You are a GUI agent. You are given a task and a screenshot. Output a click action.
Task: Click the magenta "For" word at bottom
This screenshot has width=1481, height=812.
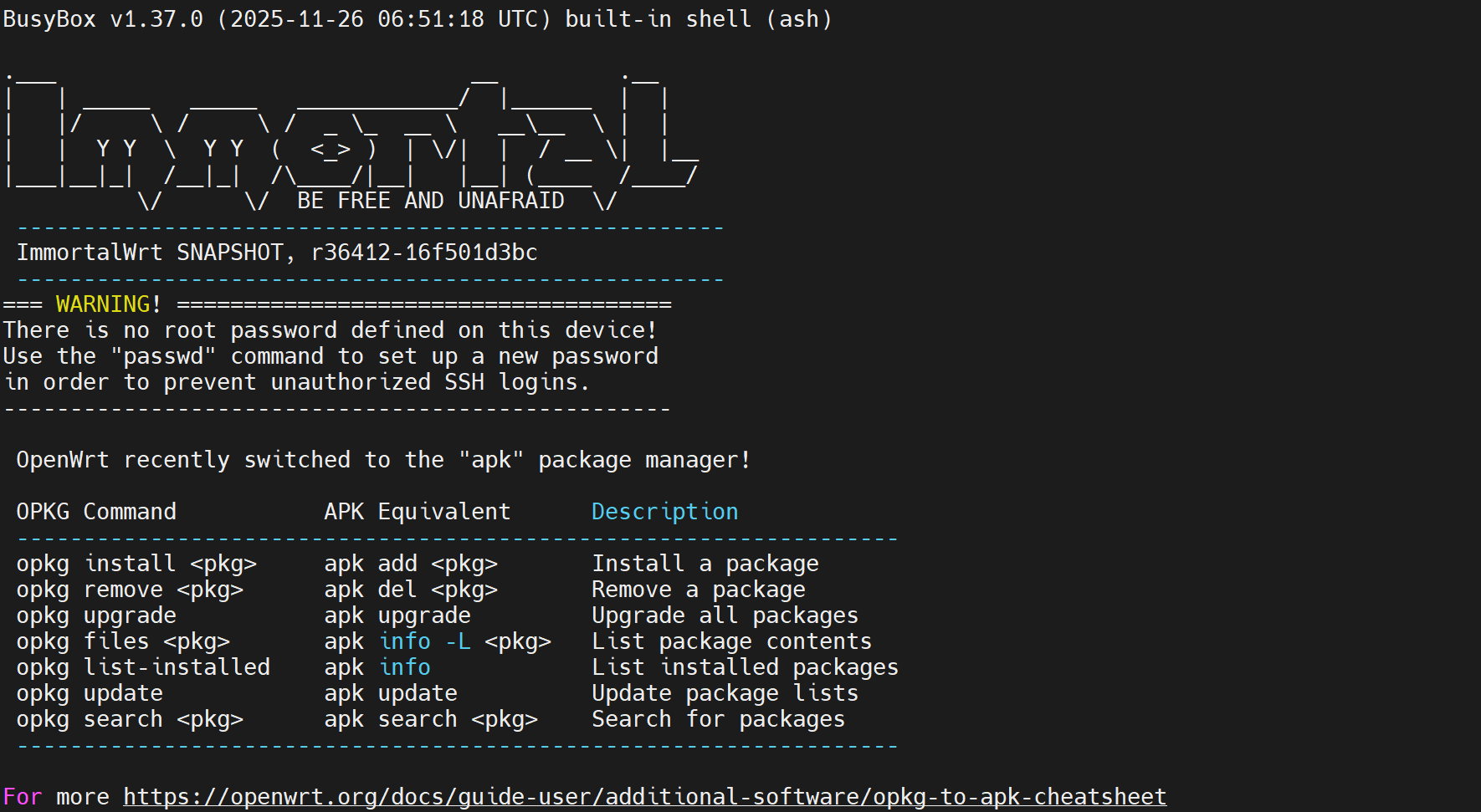click(23, 797)
